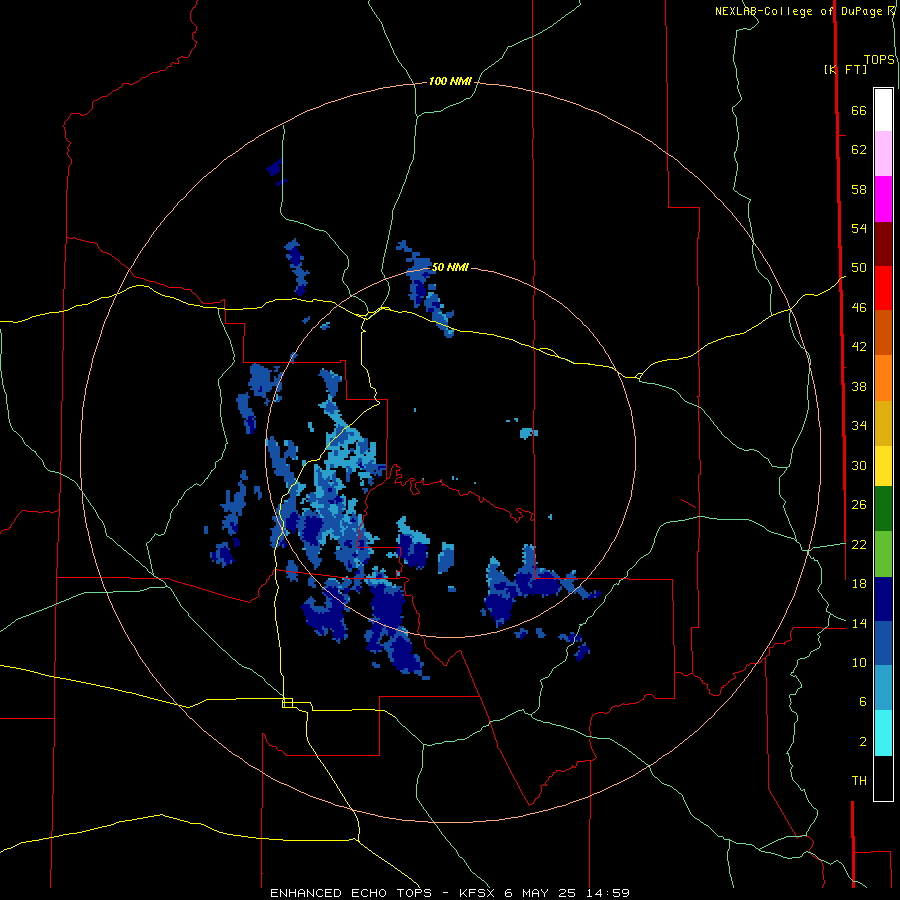Click the 50 NMI range ring label

[x=450, y=267]
